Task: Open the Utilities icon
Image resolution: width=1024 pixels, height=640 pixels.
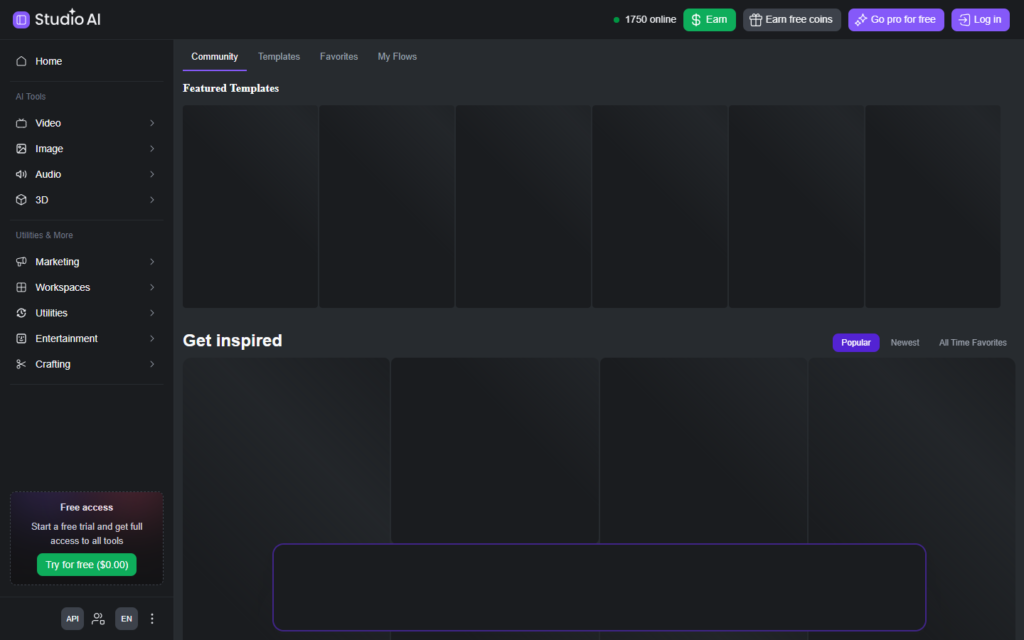Action: [x=21, y=313]
